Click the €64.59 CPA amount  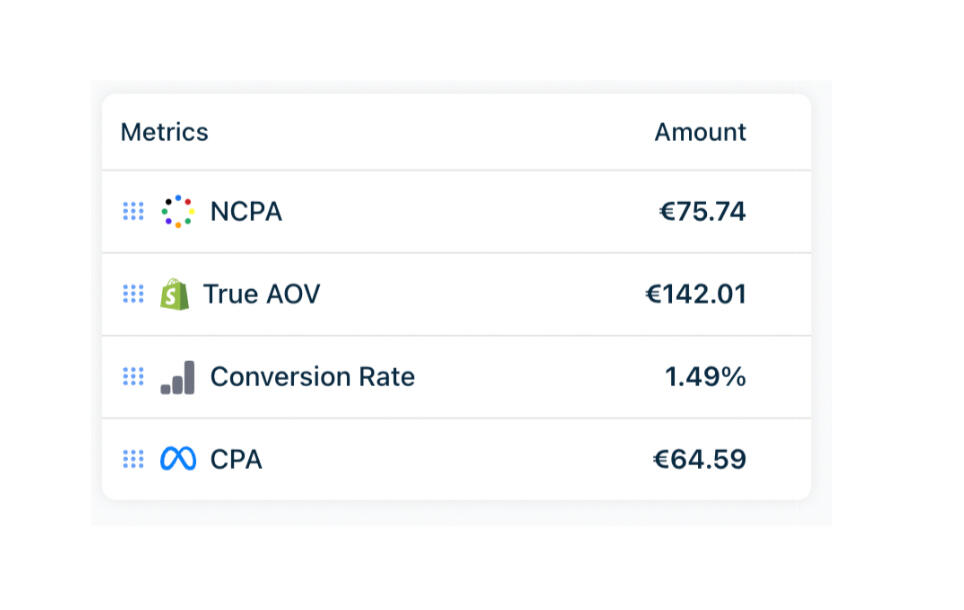699,459
